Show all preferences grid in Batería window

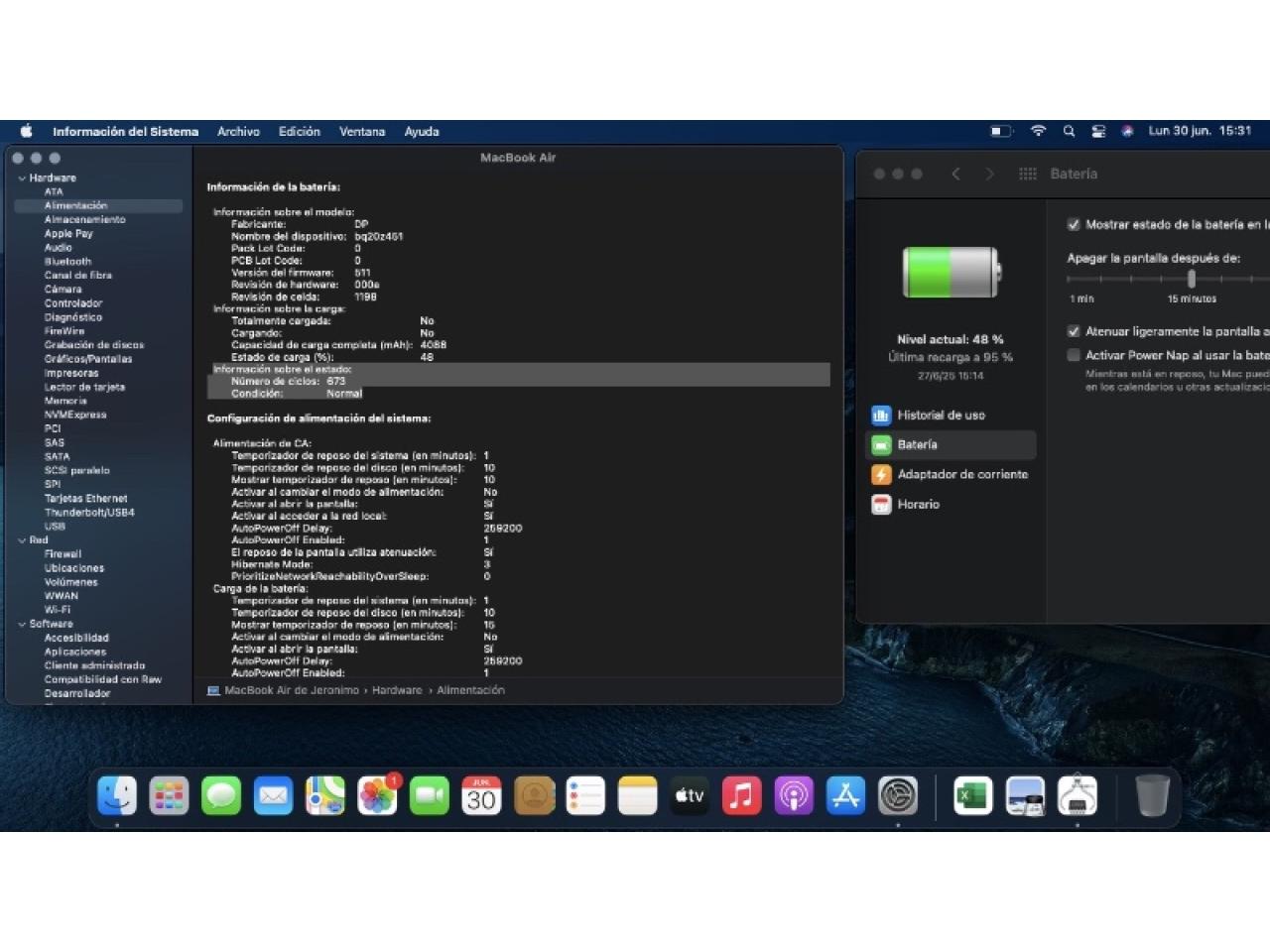coord(1028,174)
